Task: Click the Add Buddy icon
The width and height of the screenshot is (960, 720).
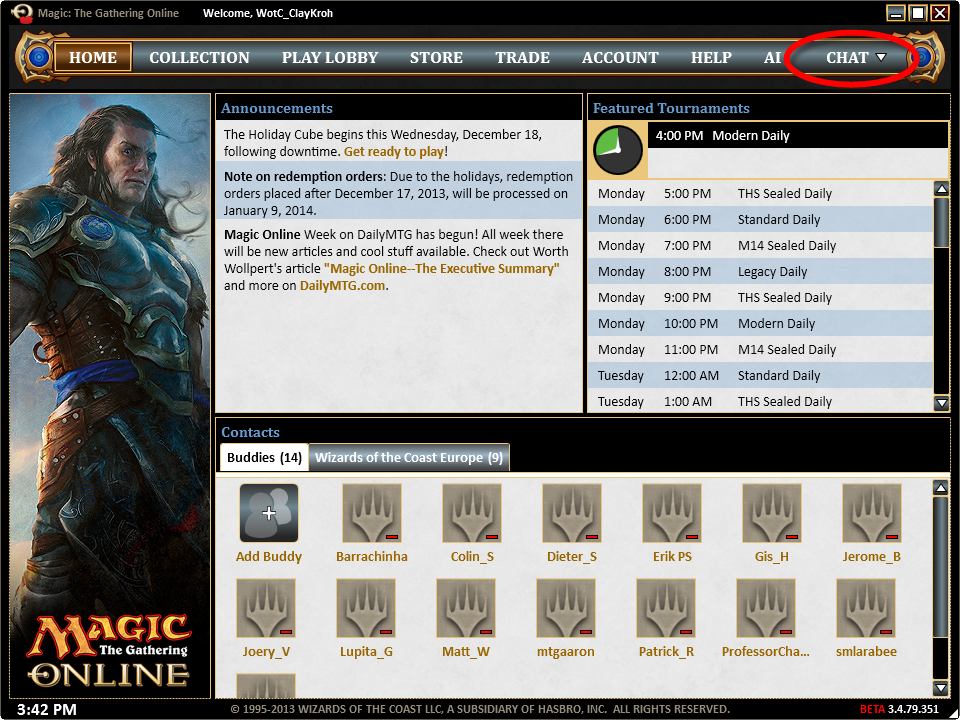Action: coord(269,513)
